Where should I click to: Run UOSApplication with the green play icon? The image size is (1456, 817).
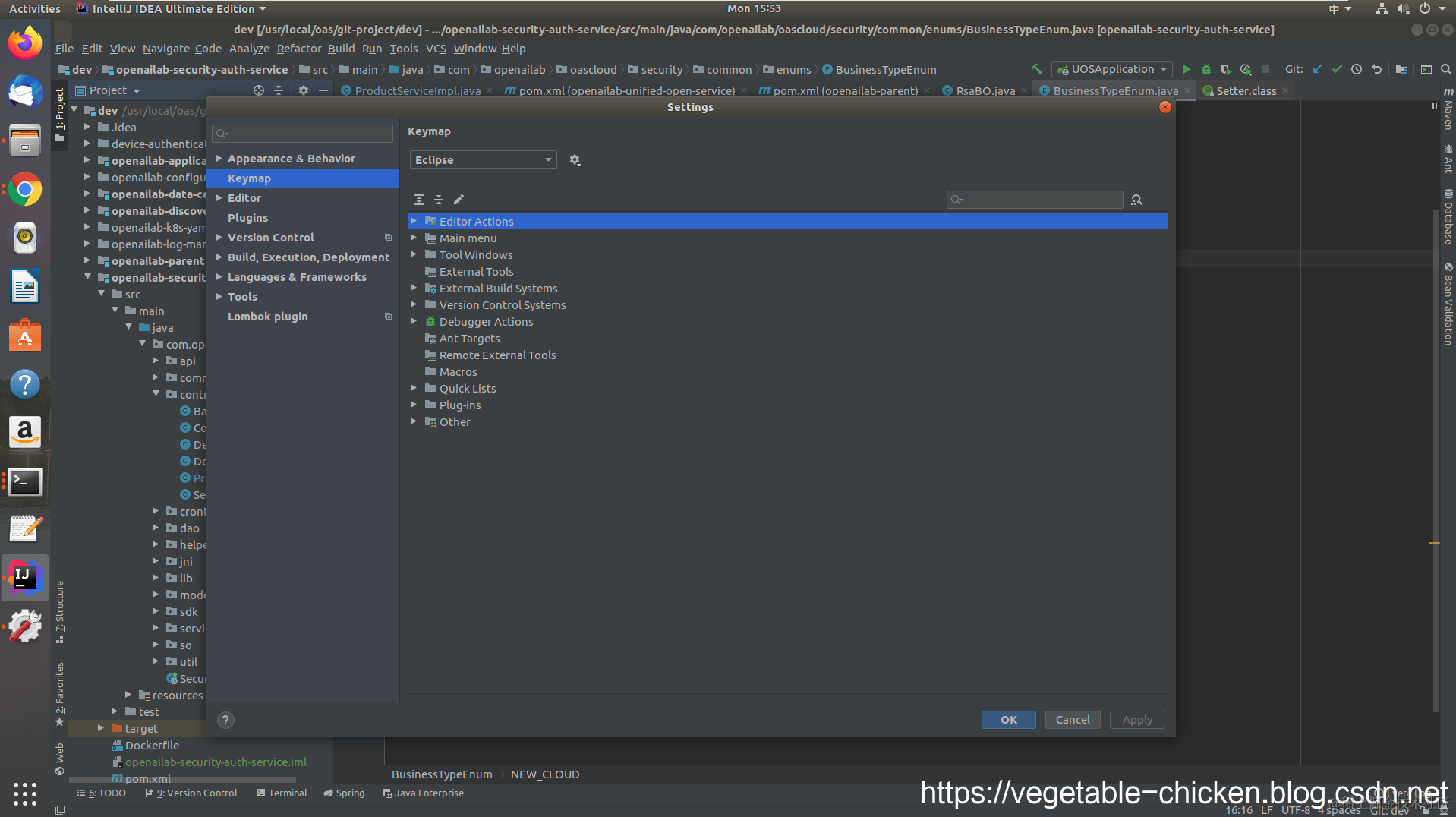click(x=1187, y=69)
